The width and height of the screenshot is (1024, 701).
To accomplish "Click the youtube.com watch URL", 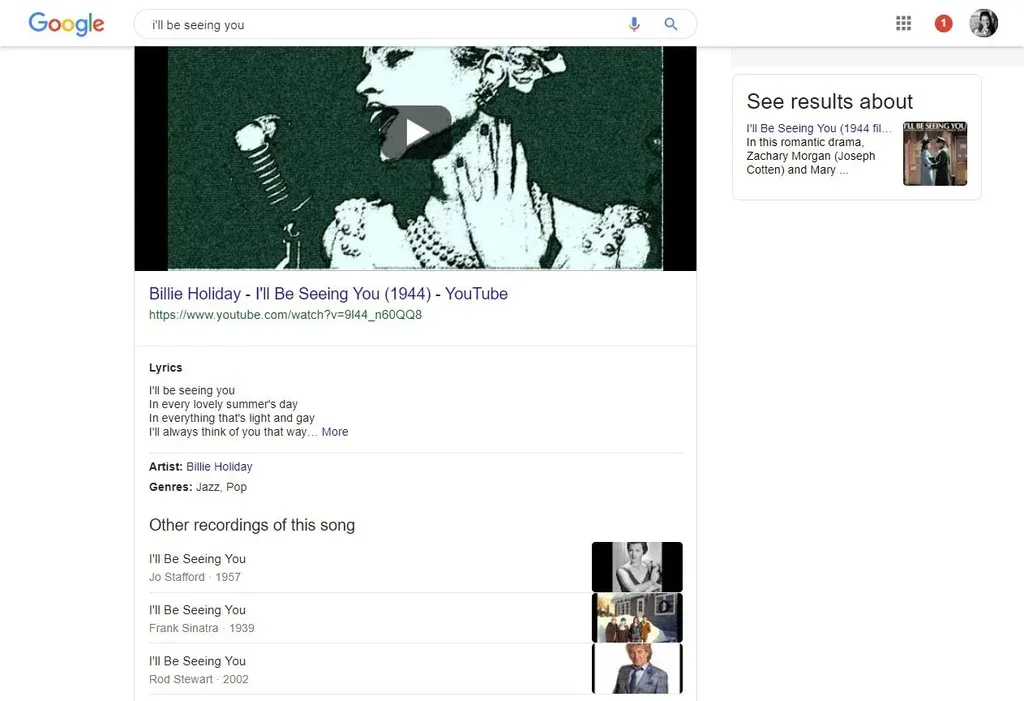I will [285, 315].
